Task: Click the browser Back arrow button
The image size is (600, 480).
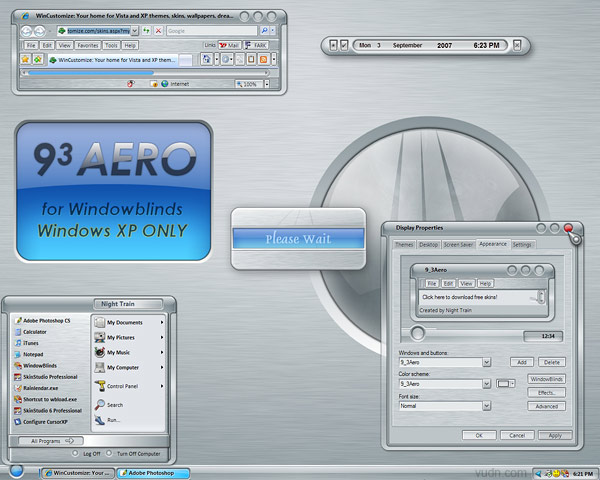Action: 26,31
